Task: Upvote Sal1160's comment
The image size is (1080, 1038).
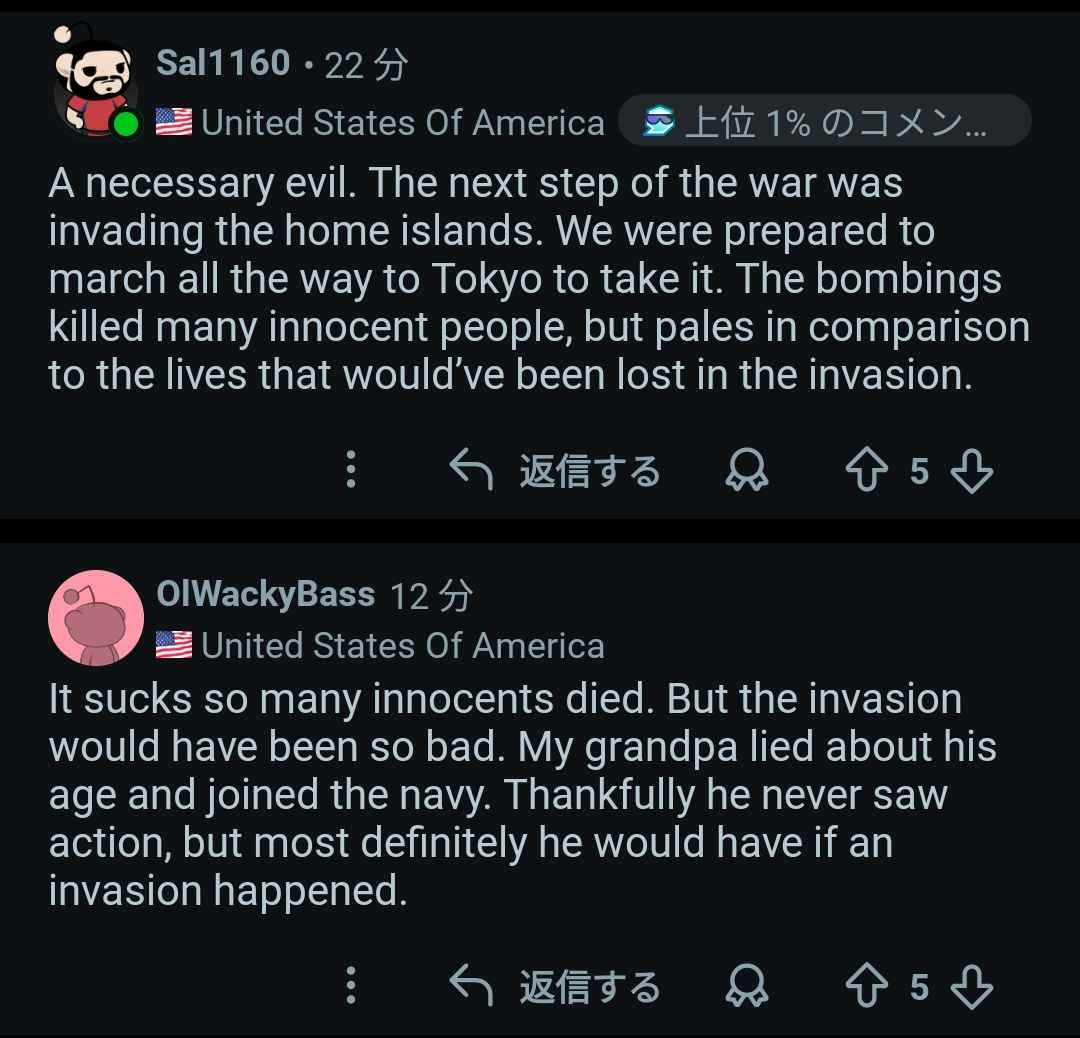Action: [x=865, y=470]
